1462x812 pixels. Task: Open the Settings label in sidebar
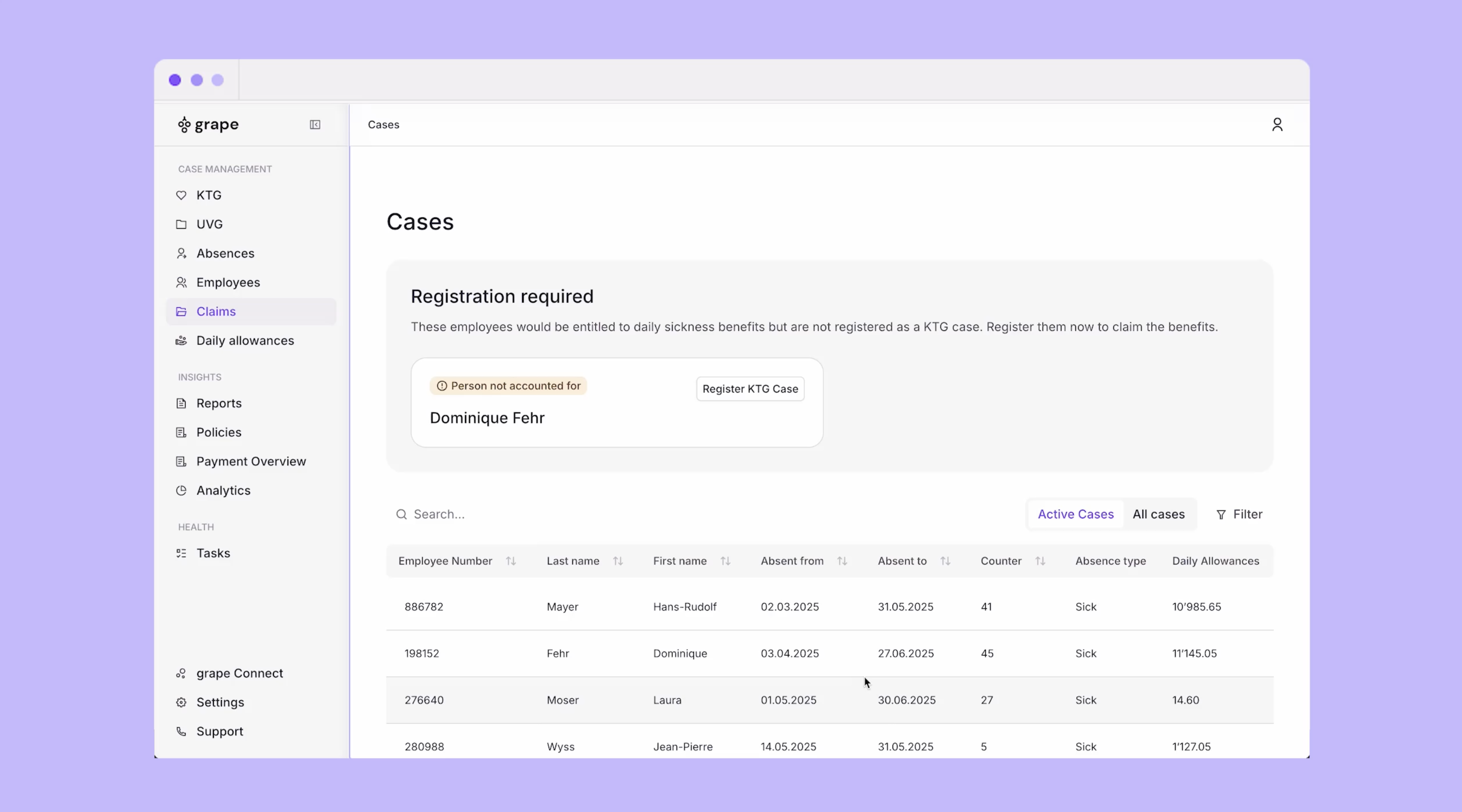pyautogui.click(x=220, y=702)
